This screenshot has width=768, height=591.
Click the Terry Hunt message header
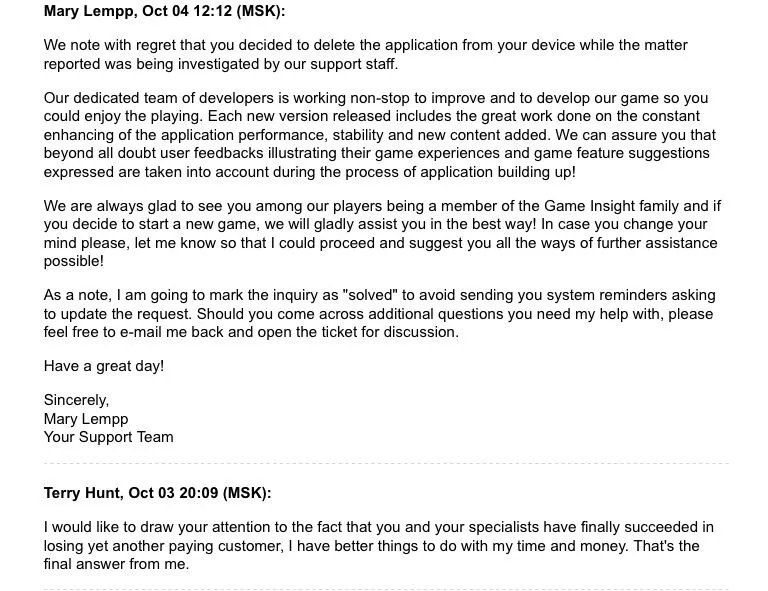[157, 493]
